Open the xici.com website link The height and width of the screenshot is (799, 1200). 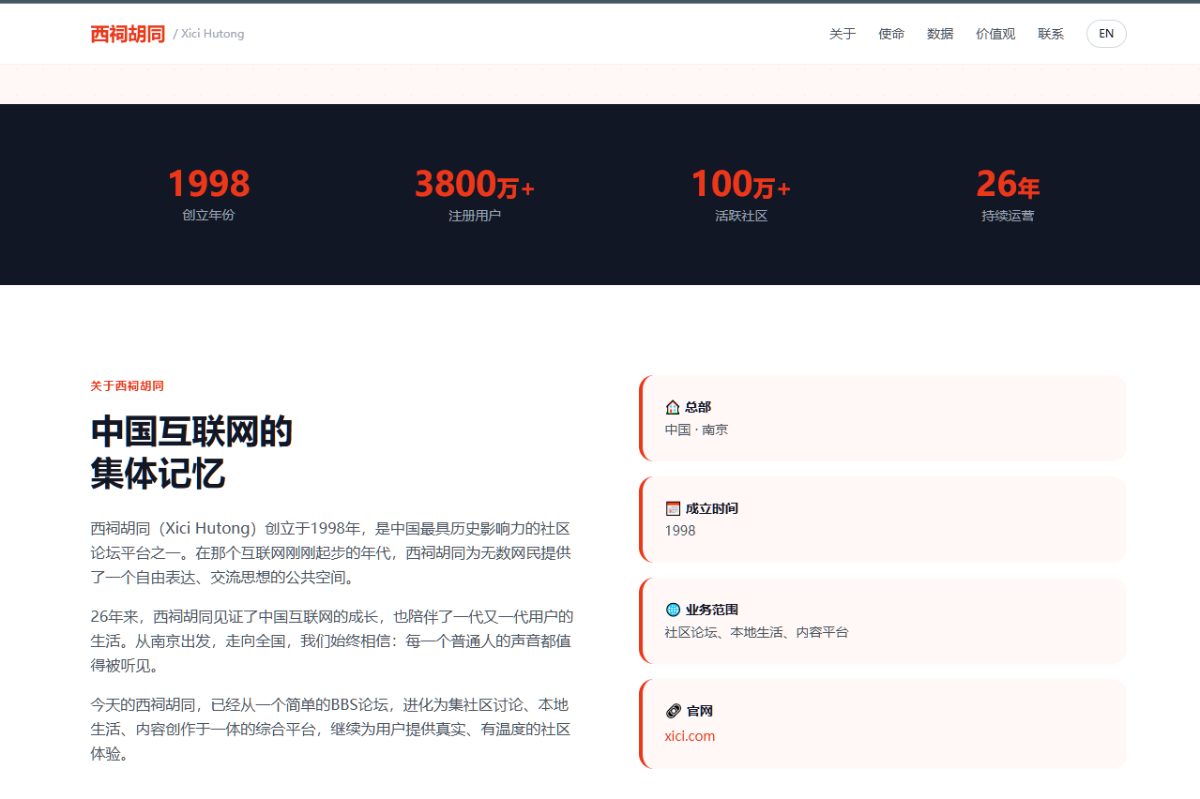[x=690, y=736]
